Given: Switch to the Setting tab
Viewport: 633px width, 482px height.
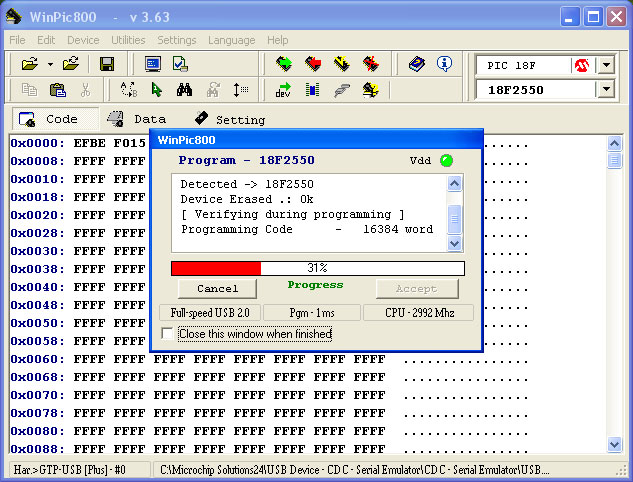Looking at the screenshot, I should point(230,119).
